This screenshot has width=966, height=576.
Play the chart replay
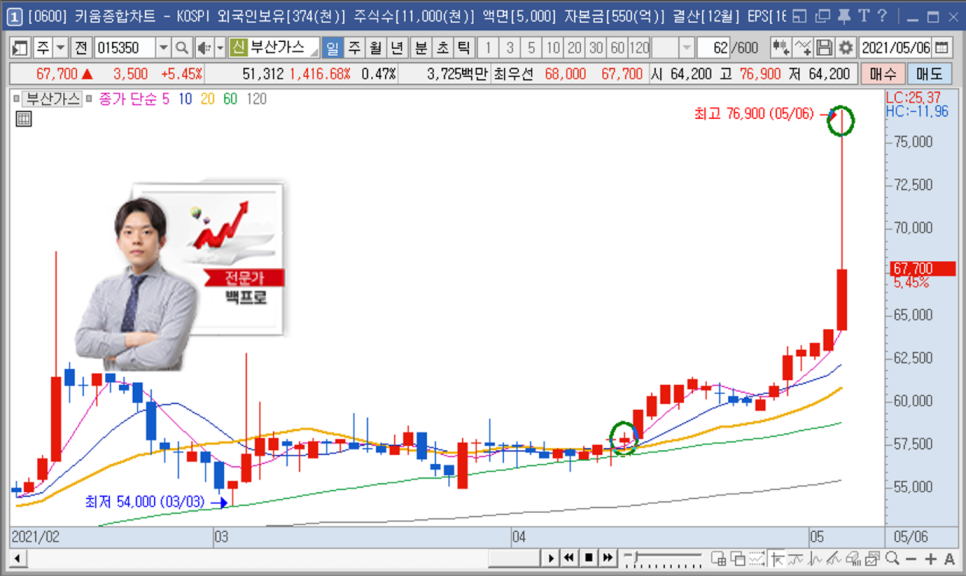click(x=551, y=558)
